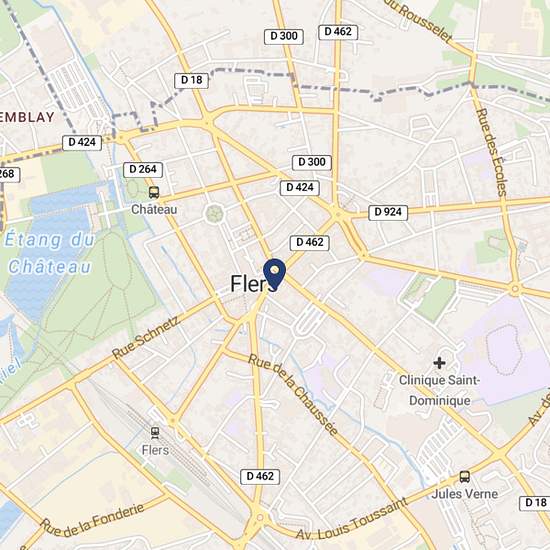Click the D 300 shield at top
This screenshot has height=550, width=550.
(284, 36)
